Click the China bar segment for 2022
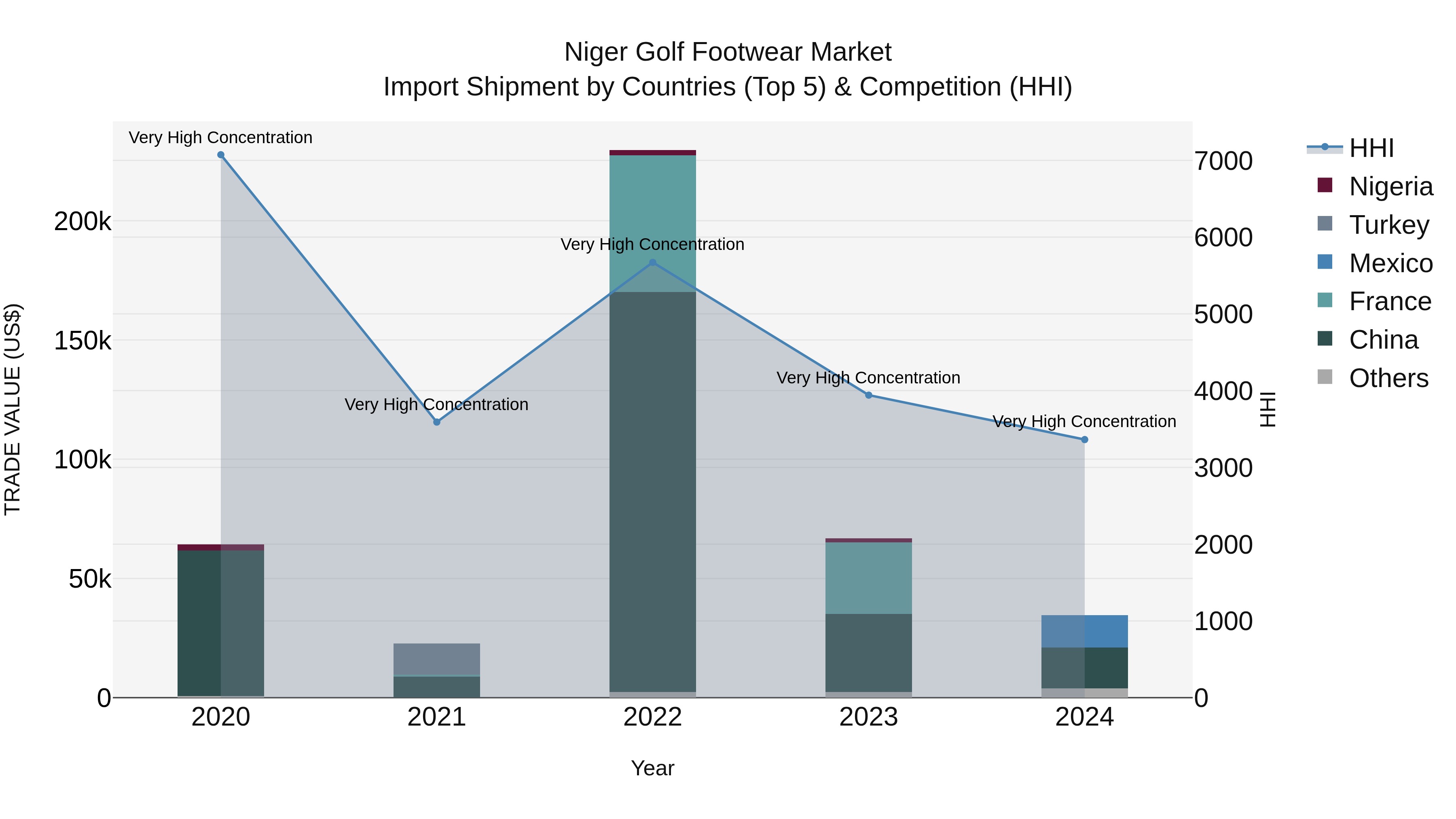The width and height of the screenshot is (1456, 819). 653,492
